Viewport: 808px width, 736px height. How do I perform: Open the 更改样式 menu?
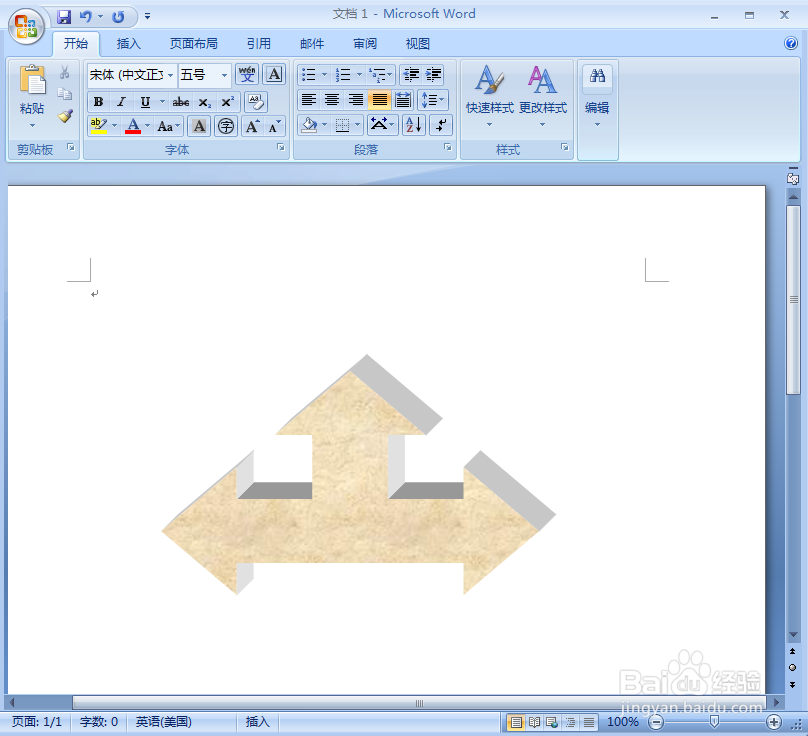click(543, 96)
